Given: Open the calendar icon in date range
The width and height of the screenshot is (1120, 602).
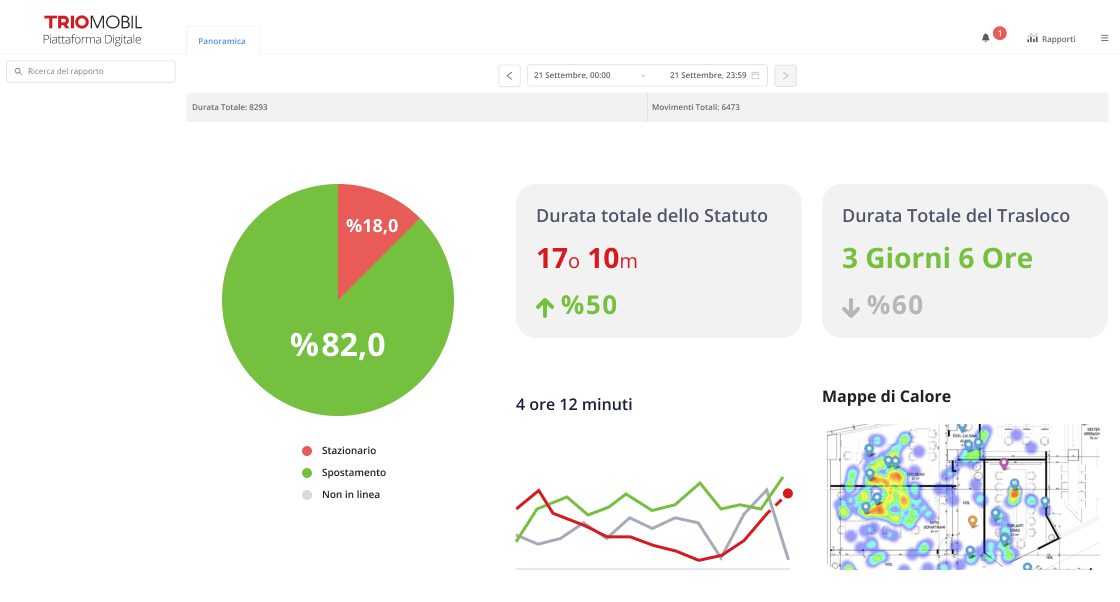Looking at the screenshot, I should (755, 75).
